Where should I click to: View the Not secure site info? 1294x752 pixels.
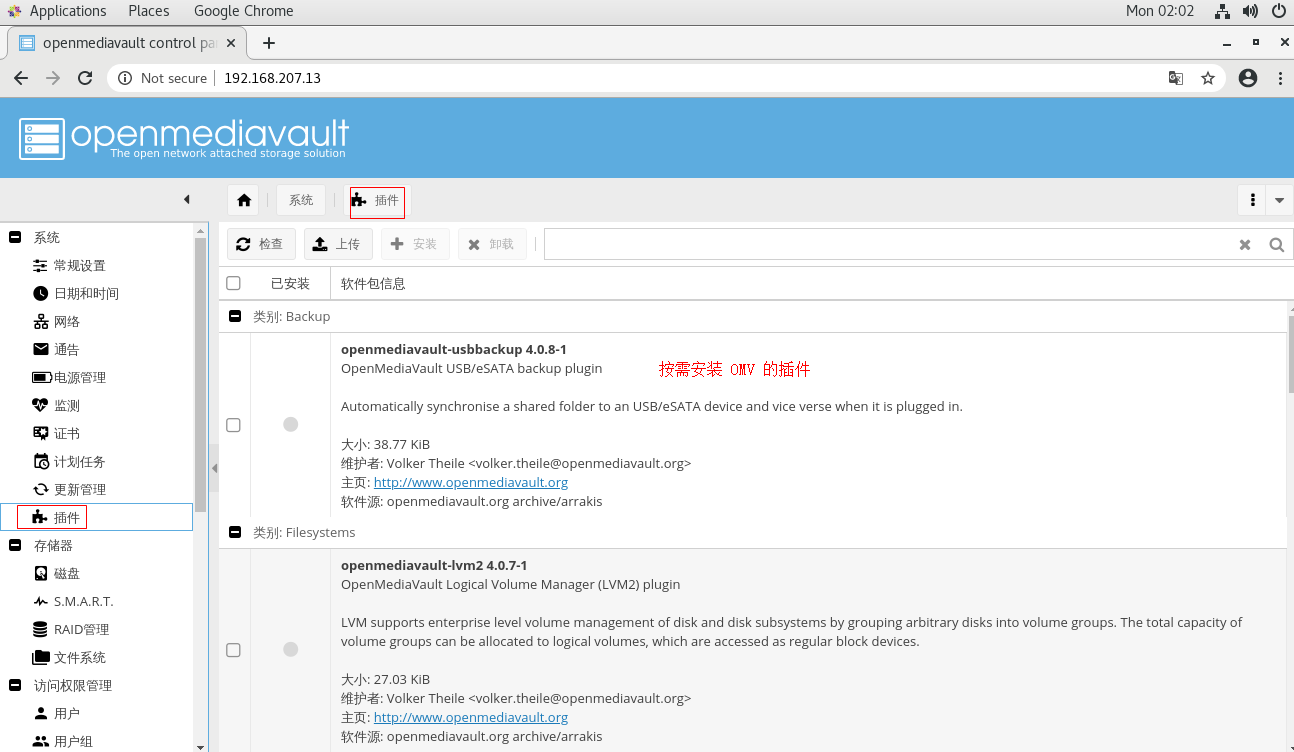(x=163, y=78)
